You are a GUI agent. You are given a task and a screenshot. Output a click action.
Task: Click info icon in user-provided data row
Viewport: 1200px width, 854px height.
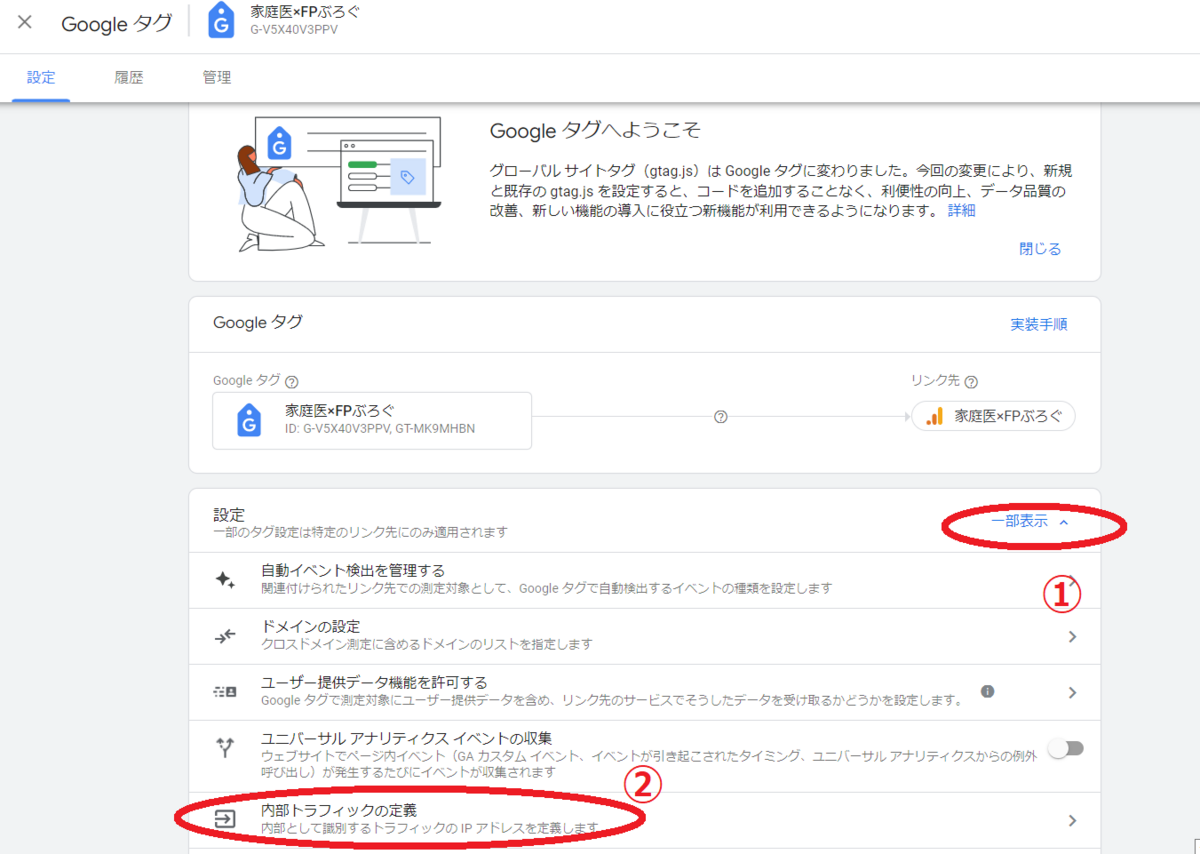coord(987,691)
